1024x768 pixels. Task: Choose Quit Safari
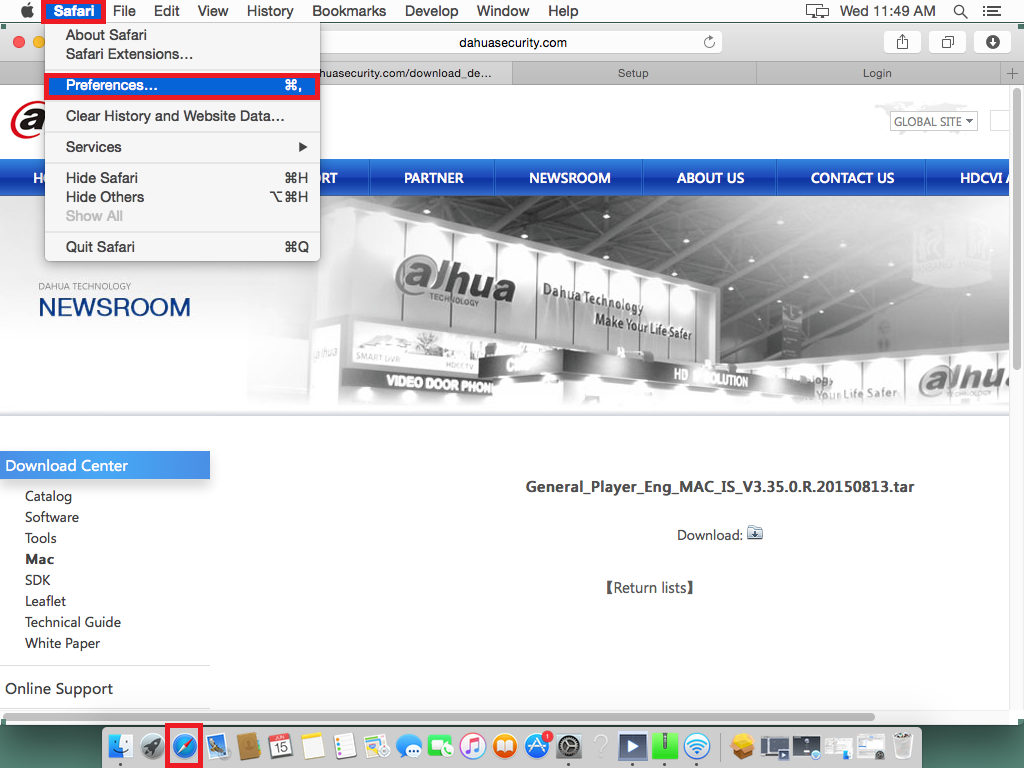point(182,247)
